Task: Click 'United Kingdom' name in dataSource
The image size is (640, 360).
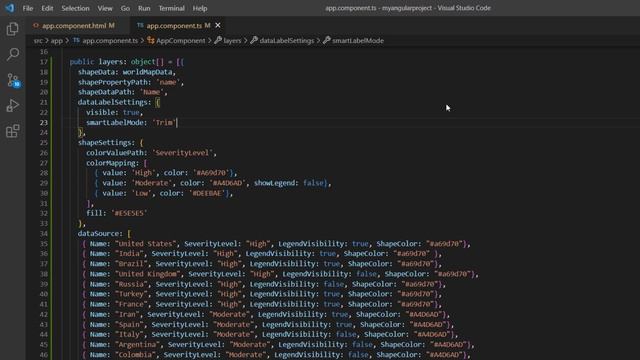Action: (147, 274)
